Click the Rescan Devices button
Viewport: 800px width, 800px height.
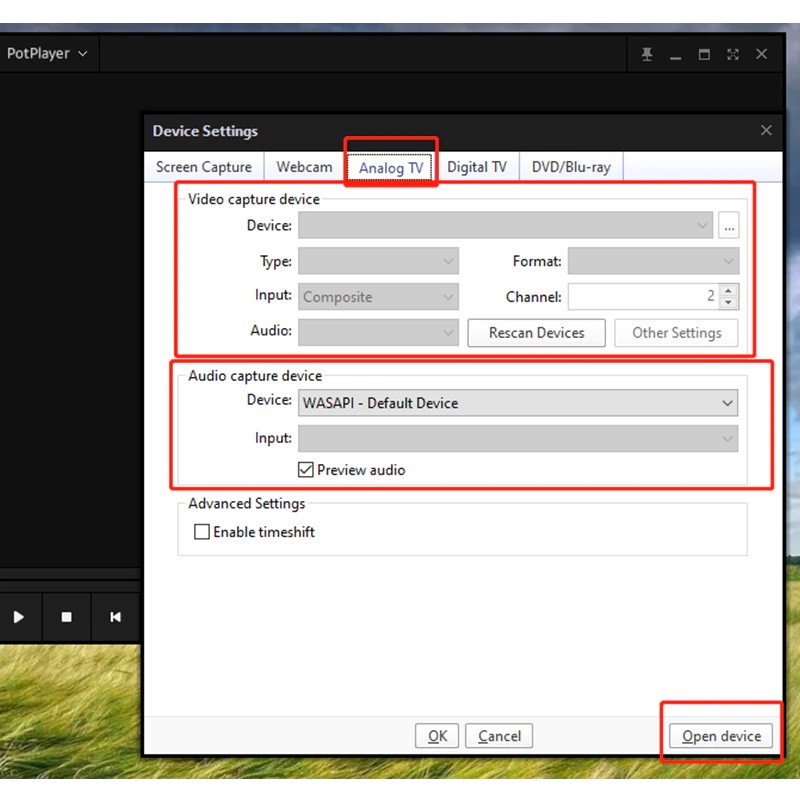(536, 333)
